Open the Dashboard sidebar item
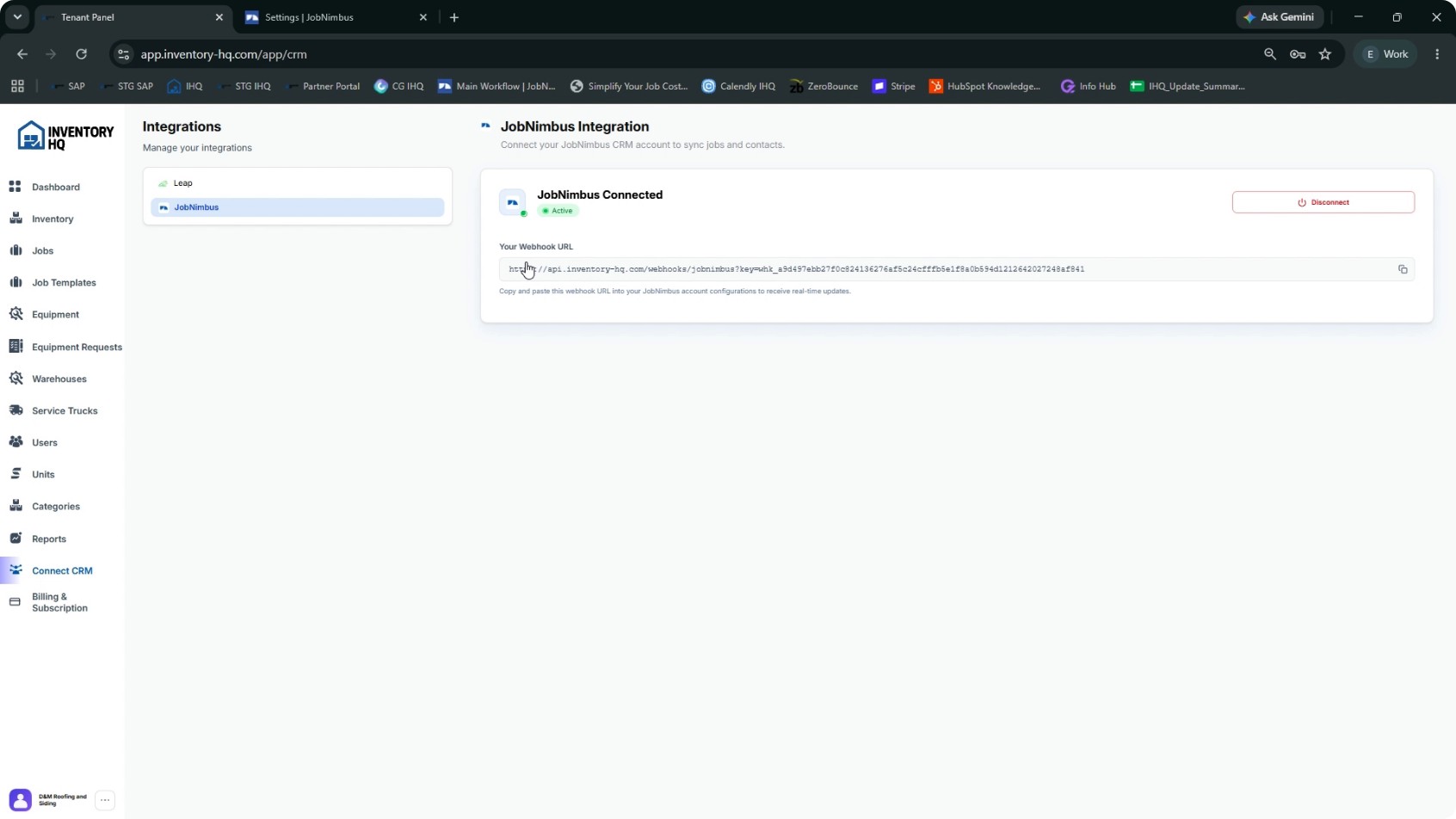Viewport: 1456px width, 819px height. coord(55,187)
